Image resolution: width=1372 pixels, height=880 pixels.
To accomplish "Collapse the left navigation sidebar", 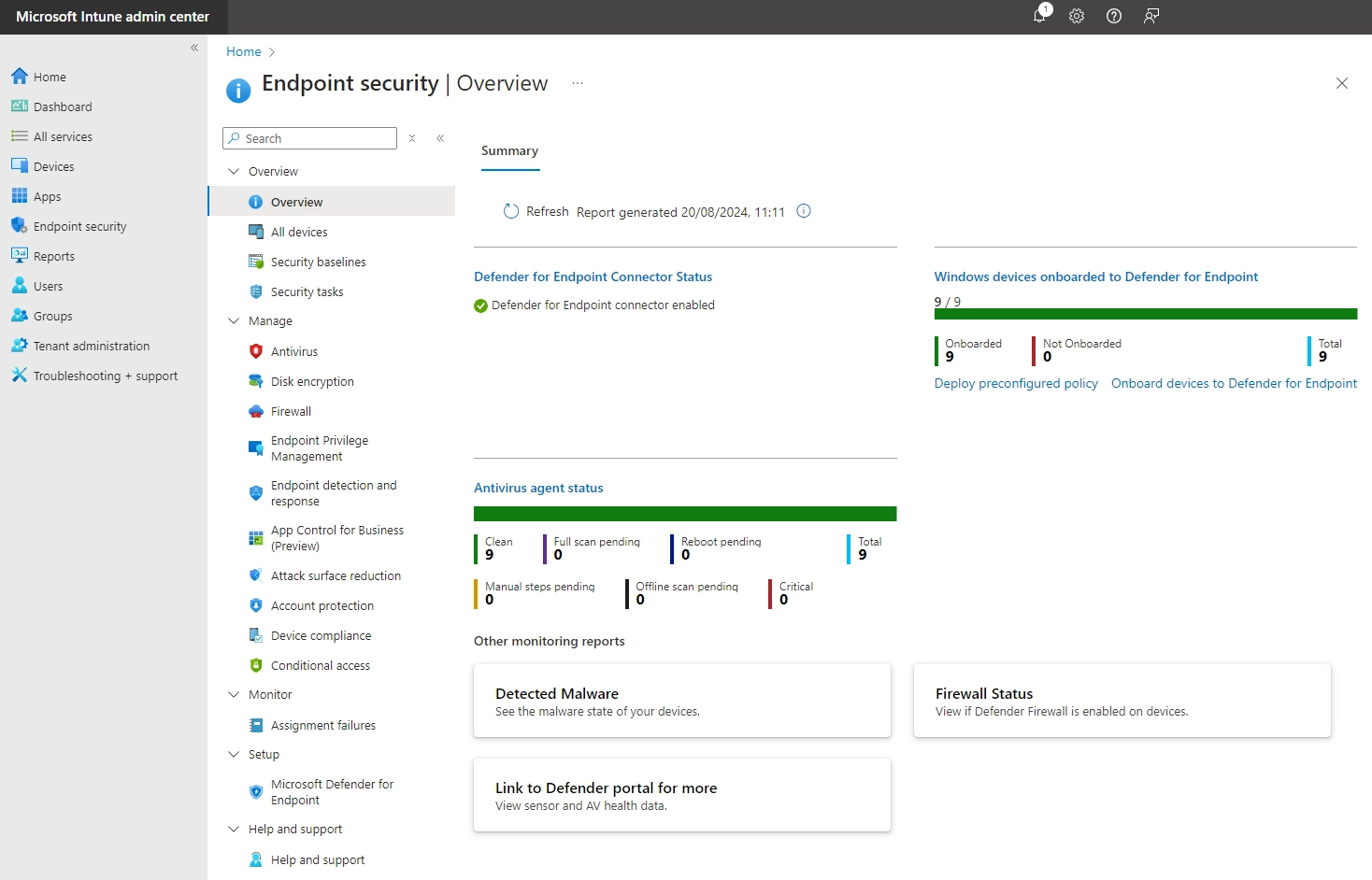I will tap(194, 48).
